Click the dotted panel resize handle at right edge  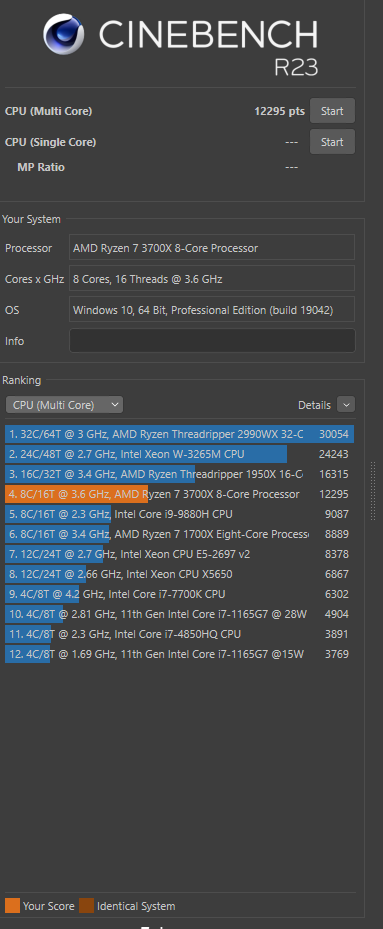(x=373, y=491)
